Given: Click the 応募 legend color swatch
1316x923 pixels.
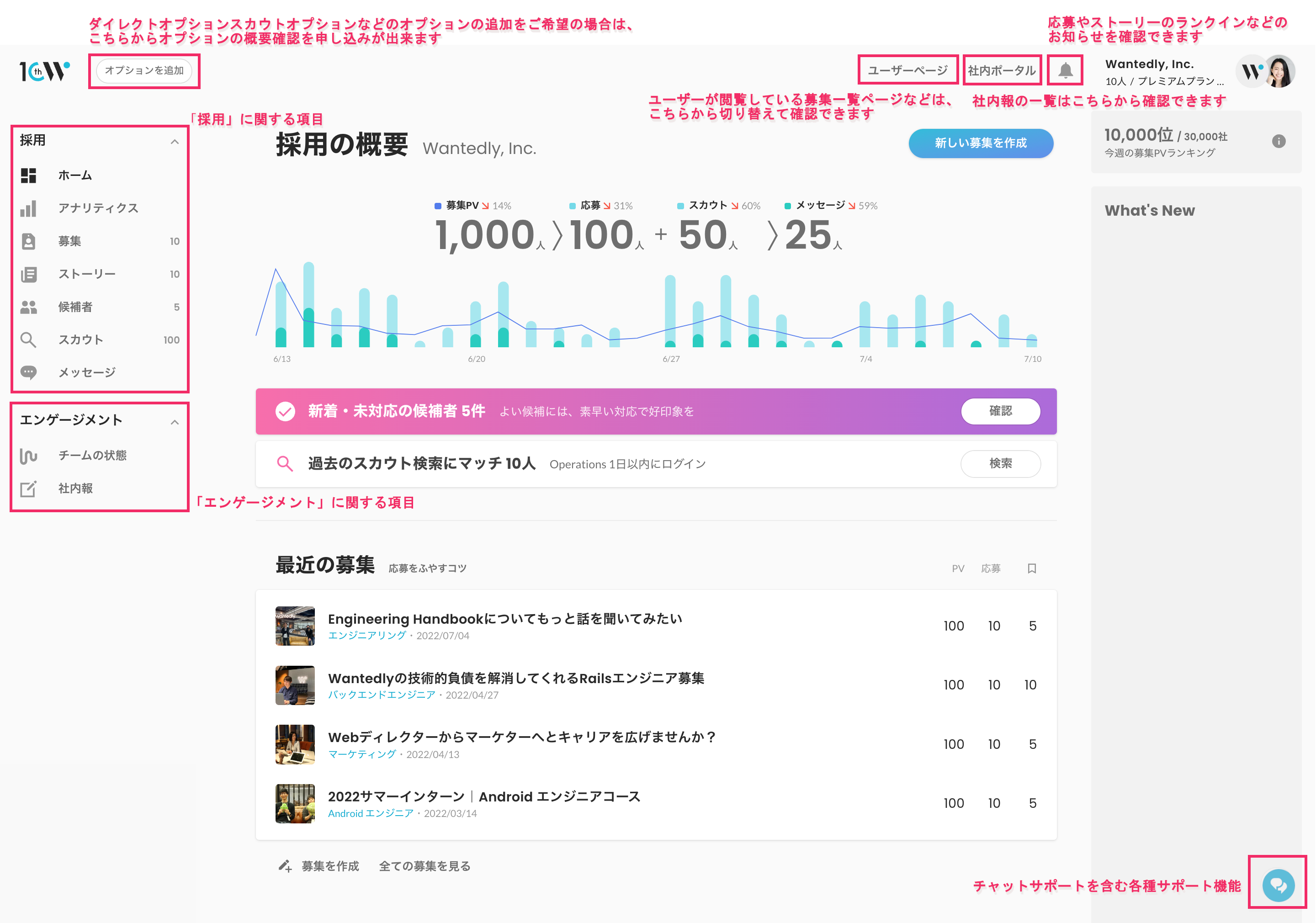Looking at the screenshot, I should [572, 206].
